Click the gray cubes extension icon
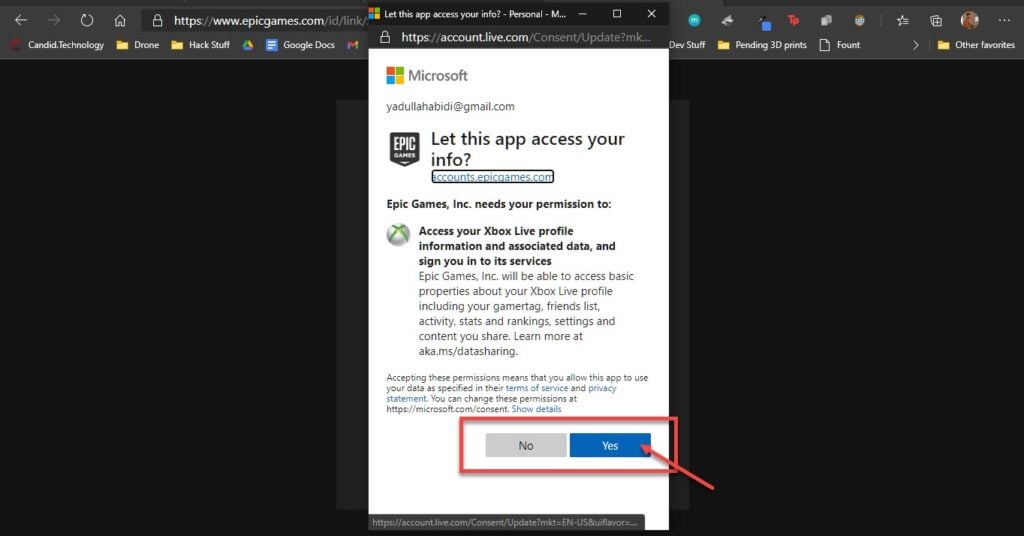1024x536 pixels. (x=826, y=20)
